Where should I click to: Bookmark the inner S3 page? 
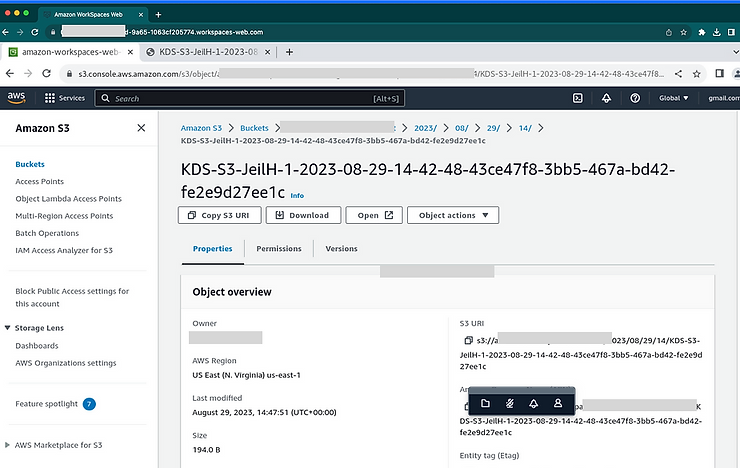[x=697, y=74]
